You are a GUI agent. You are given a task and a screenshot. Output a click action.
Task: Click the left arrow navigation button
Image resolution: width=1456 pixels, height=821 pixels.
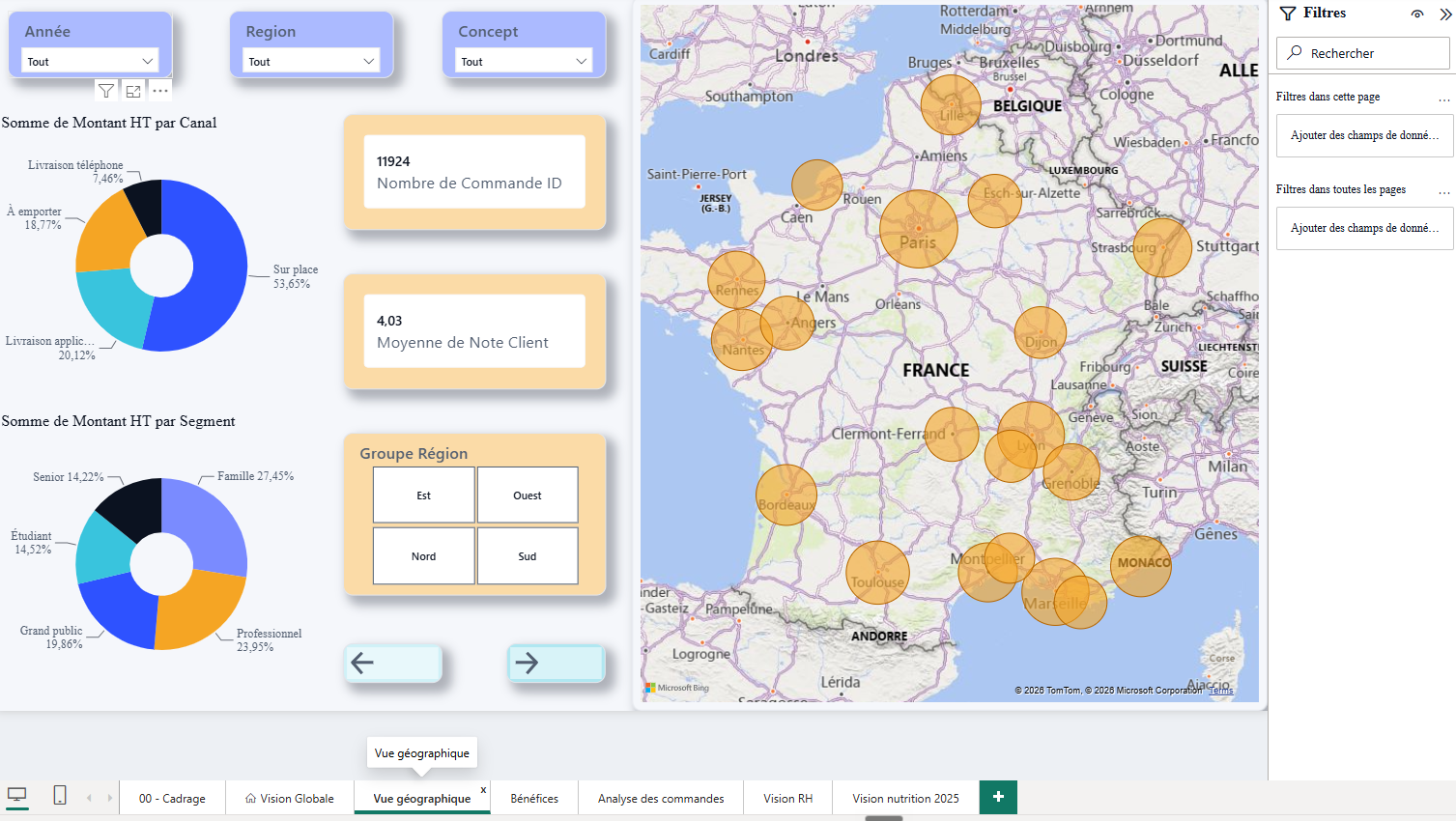[393, 663]
